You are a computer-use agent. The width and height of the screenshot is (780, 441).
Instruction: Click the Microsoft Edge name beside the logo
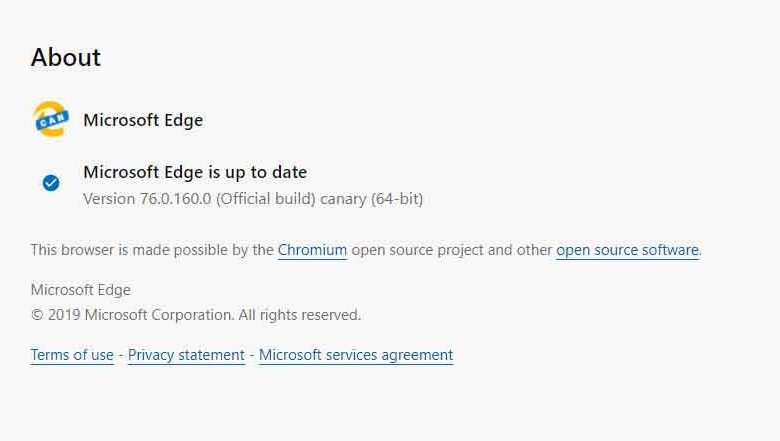pos(143,120)
